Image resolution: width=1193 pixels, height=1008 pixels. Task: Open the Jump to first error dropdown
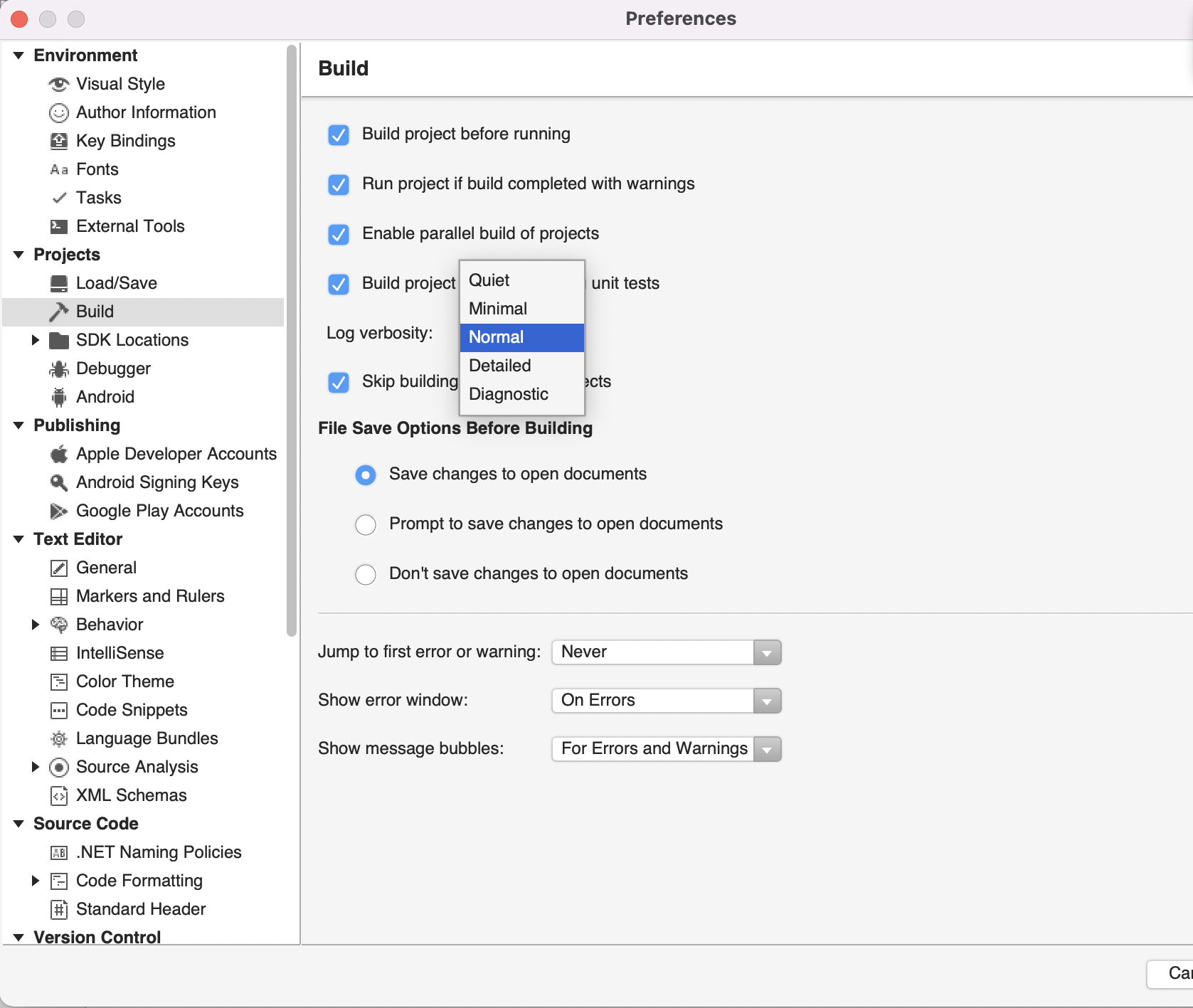(766, 652)
